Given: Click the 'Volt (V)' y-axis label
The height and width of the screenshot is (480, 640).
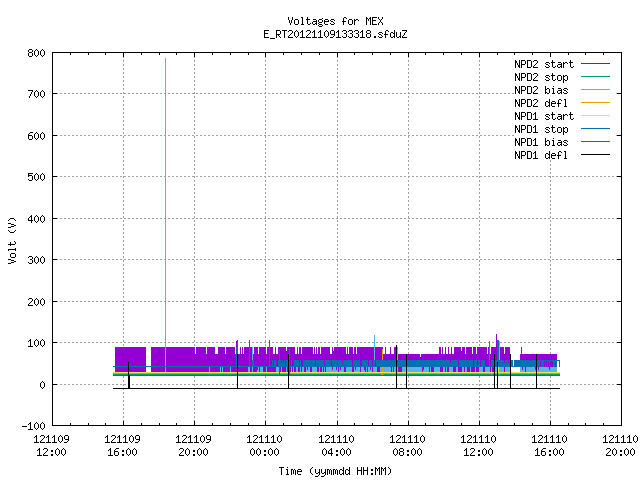Looking at the screenshot, I should pyautogui.click(x=12, y=240).
